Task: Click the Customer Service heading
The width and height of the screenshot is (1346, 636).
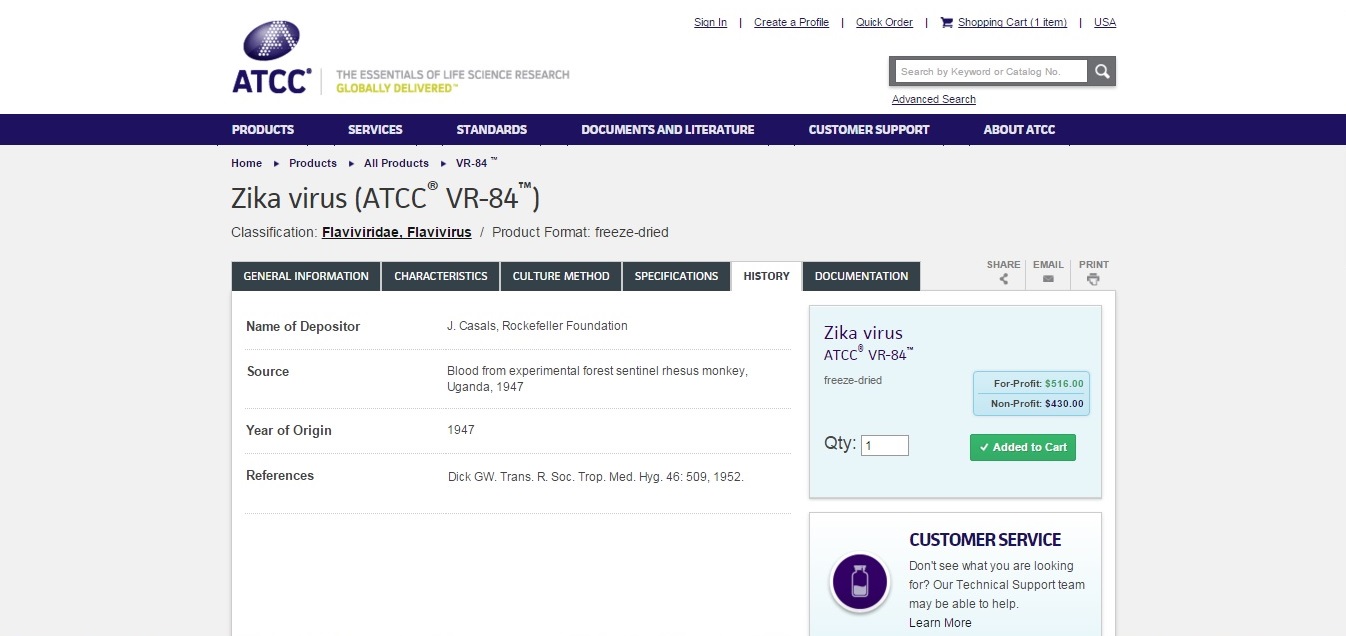Action: tap(985, 540)
